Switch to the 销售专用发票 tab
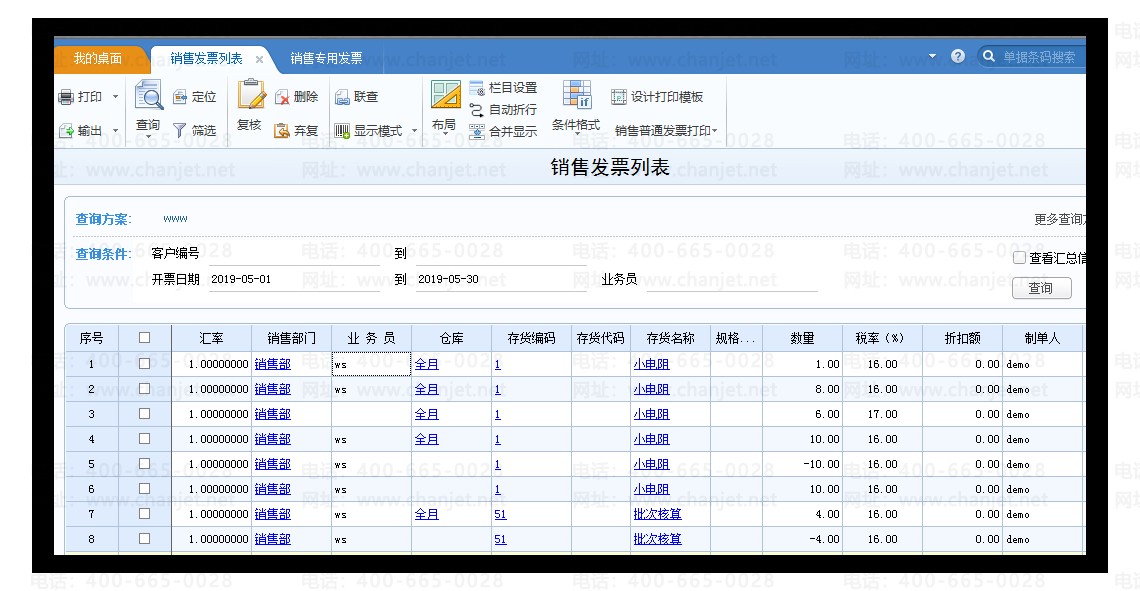This screenshot has height=591, width=1140. 326,58
